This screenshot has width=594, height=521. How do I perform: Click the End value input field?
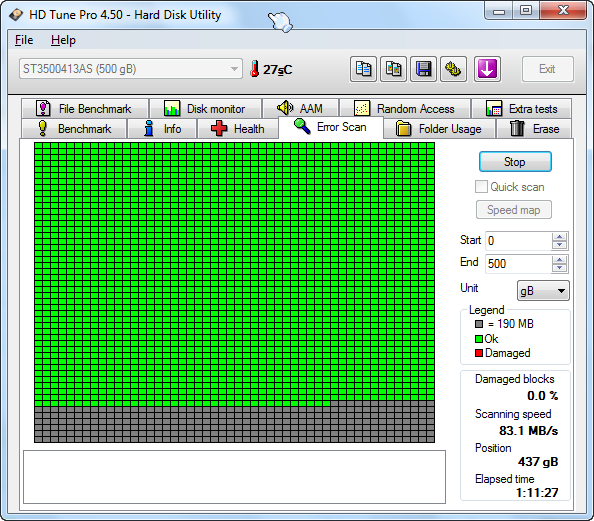[518, 263]
